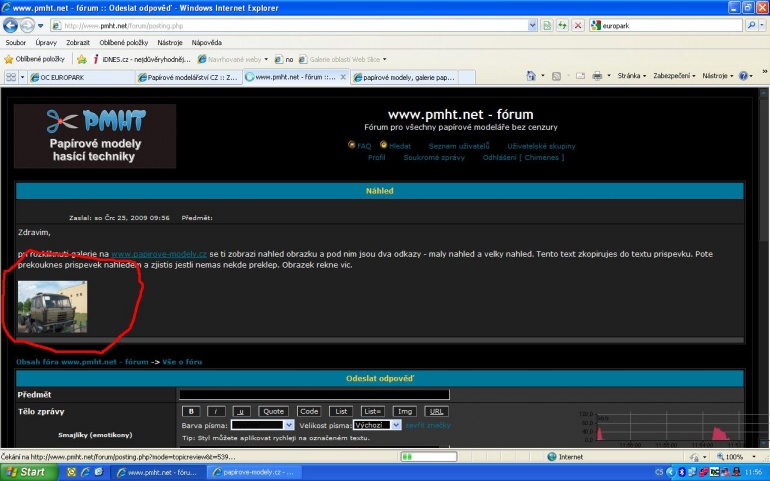Image resolution: width=770 pixels, height=481 pixels.
Task: Click the browser Back arrow button
Action: (10, 26)
